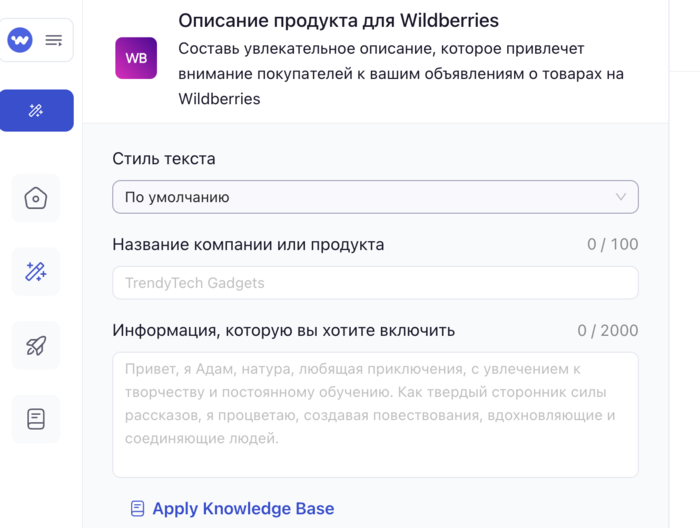Click the purple WB Wildberries logo

(x=136, y=58)
